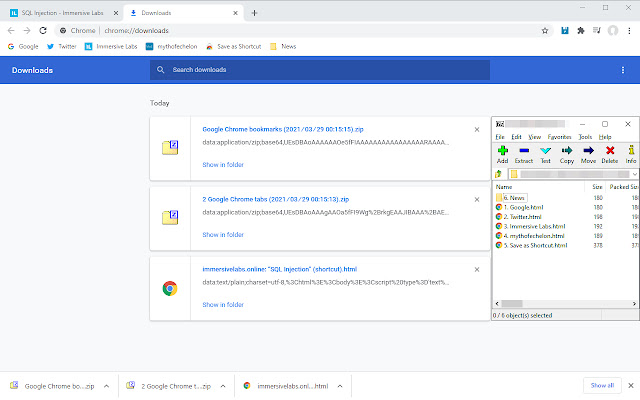Go up one folder level in 7-Zip
The width and height of the screenshot is (640, 400).
[500, 174]
